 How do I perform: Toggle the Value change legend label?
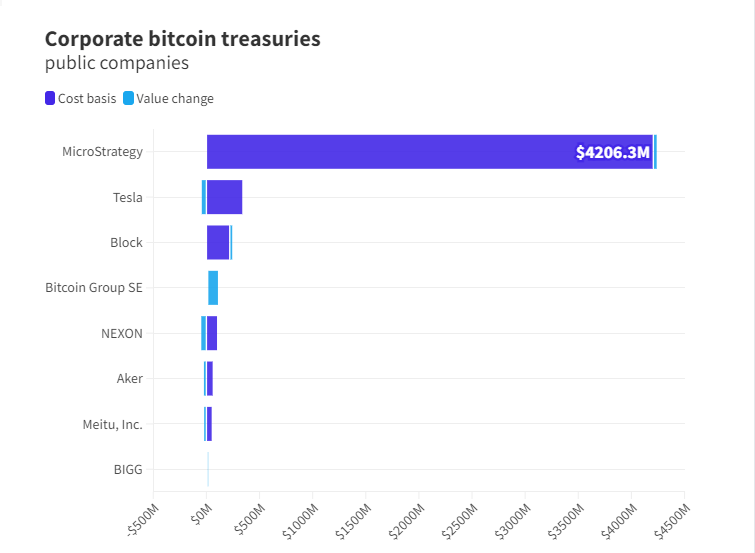click(x=175, y=98)
